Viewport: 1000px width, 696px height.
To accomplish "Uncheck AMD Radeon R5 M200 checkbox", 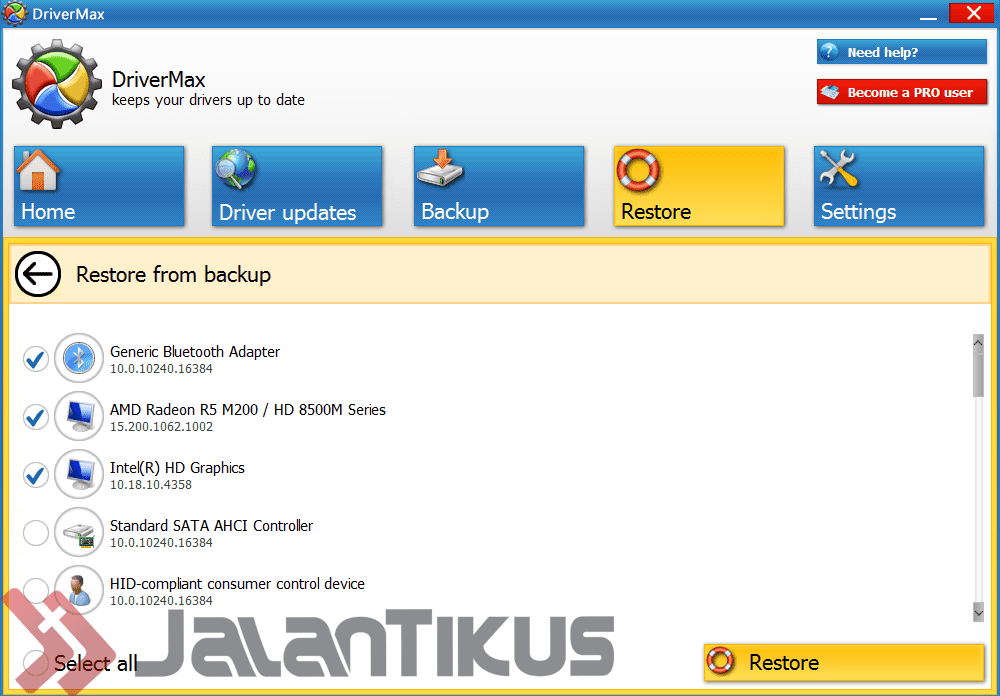I will [x=36, y=417].
